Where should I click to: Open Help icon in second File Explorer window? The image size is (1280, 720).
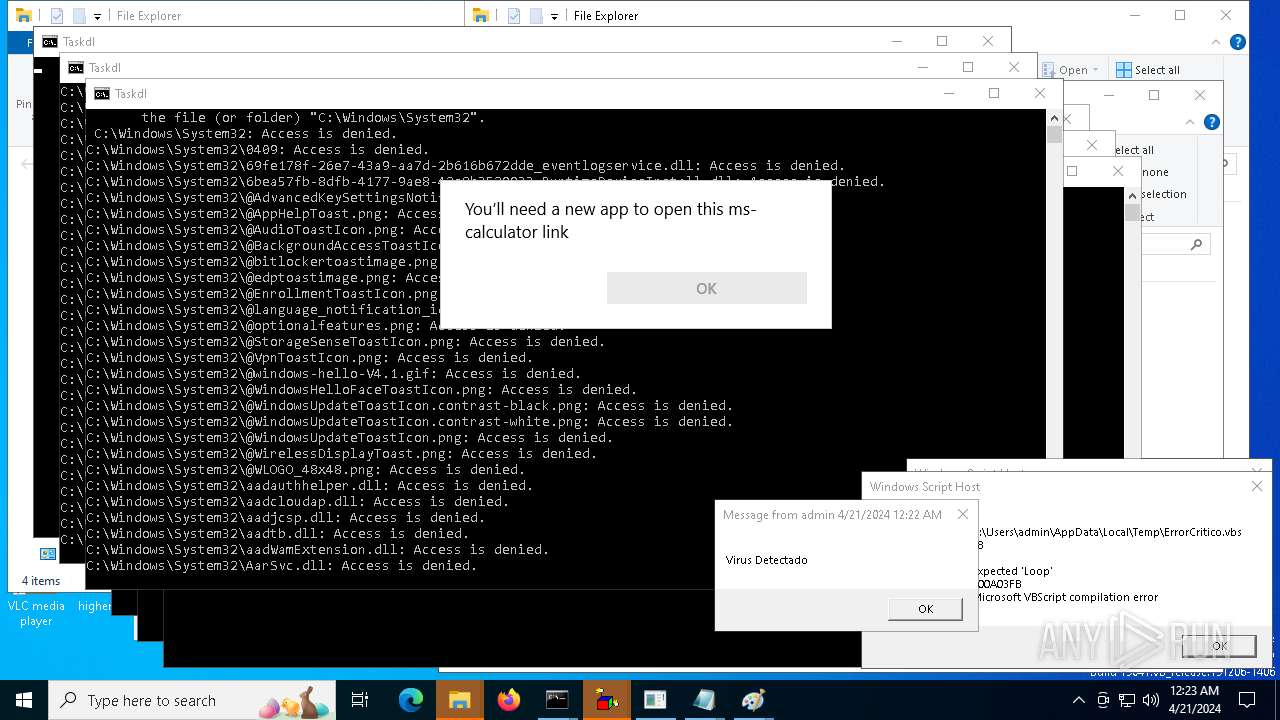[1212, 122]
